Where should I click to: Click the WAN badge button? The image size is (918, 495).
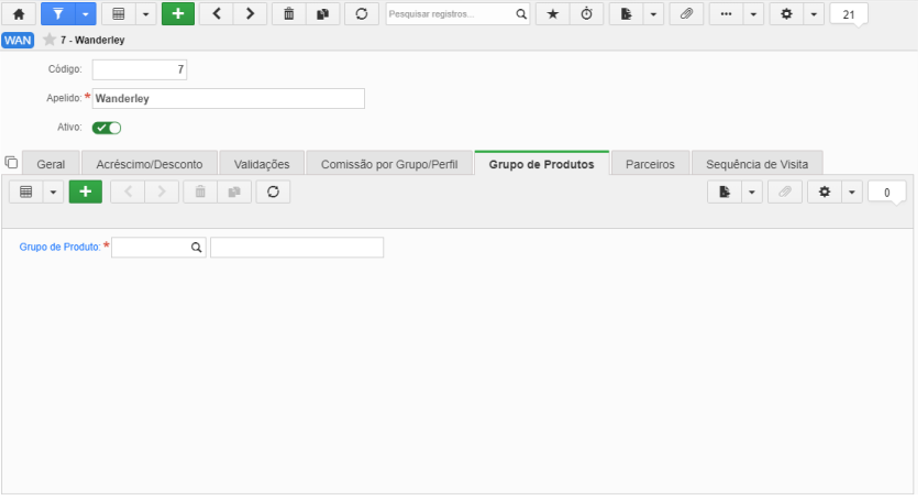(x=18, y=40)
